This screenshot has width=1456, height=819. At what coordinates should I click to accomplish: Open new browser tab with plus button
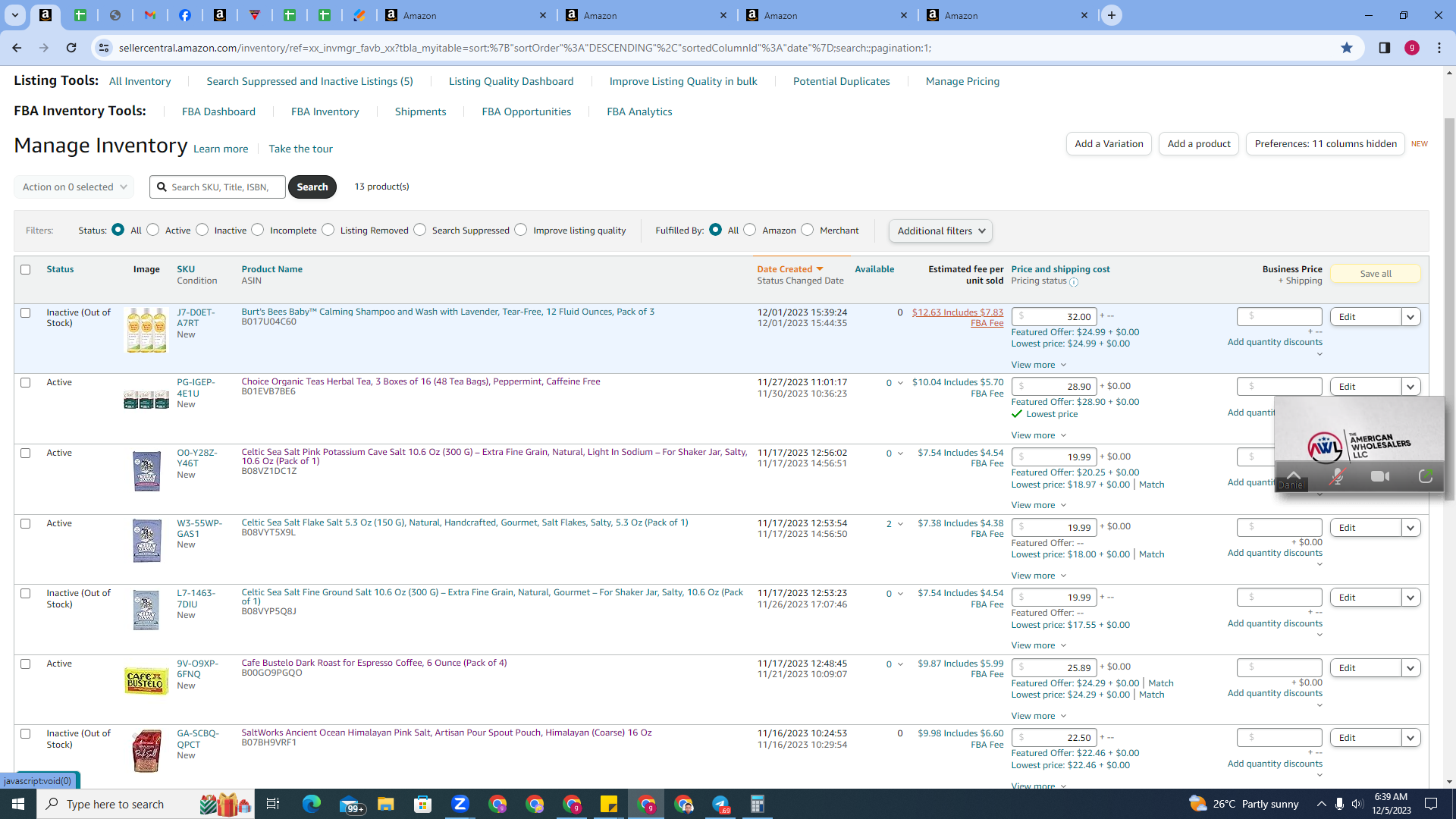point(1112,15)
